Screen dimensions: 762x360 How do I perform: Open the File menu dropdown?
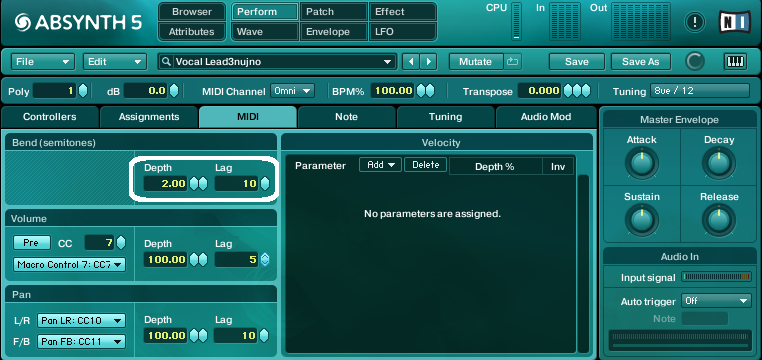click(x=43, y=62)
